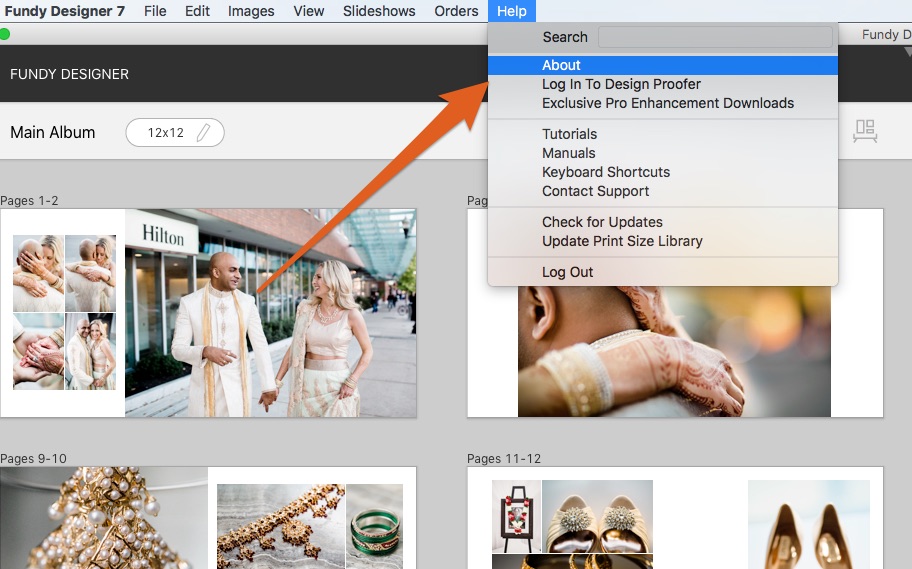Open the File menu
The image size is (912, 569).
coord(155,11)
